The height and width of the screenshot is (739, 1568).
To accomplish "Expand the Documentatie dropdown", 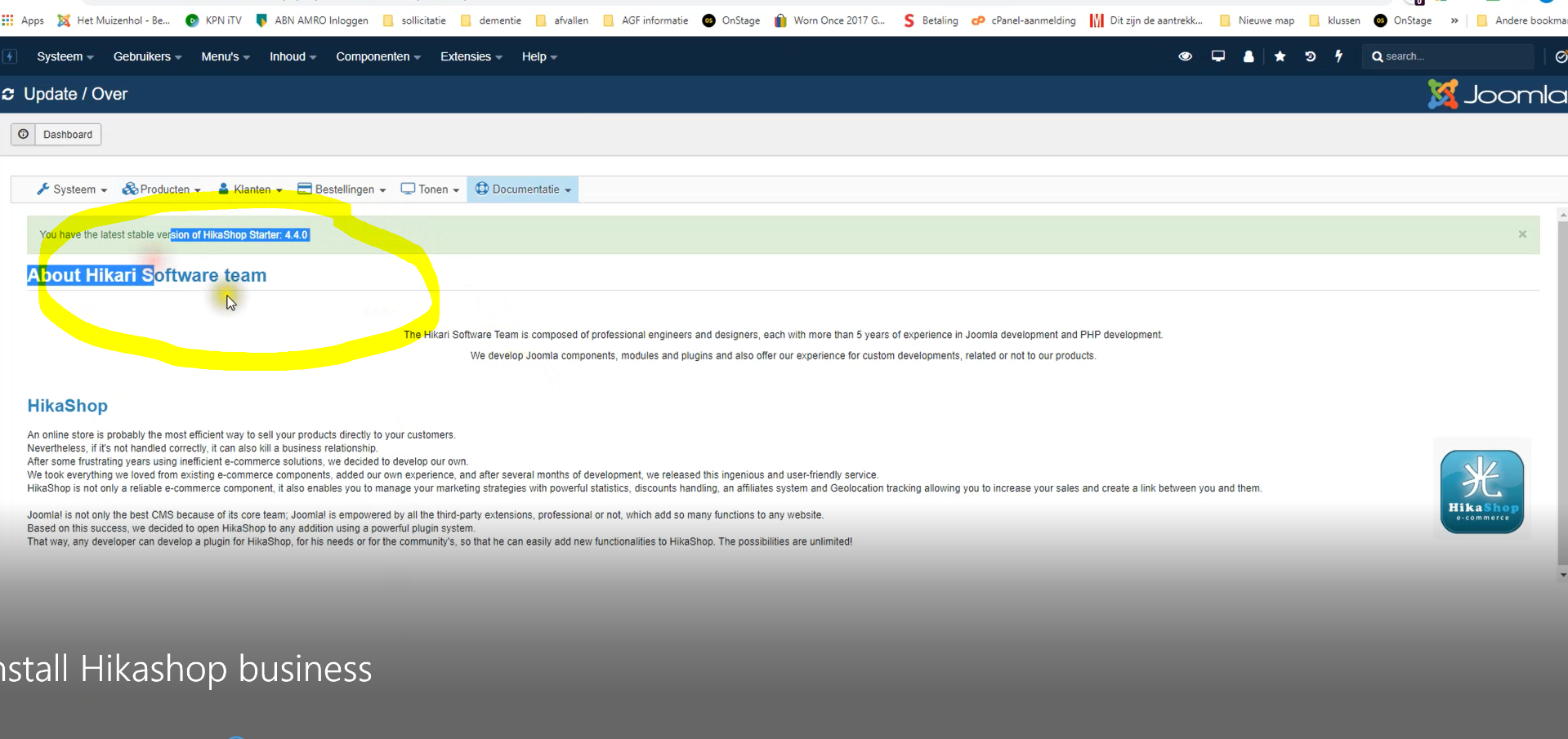I will (523, 189).
